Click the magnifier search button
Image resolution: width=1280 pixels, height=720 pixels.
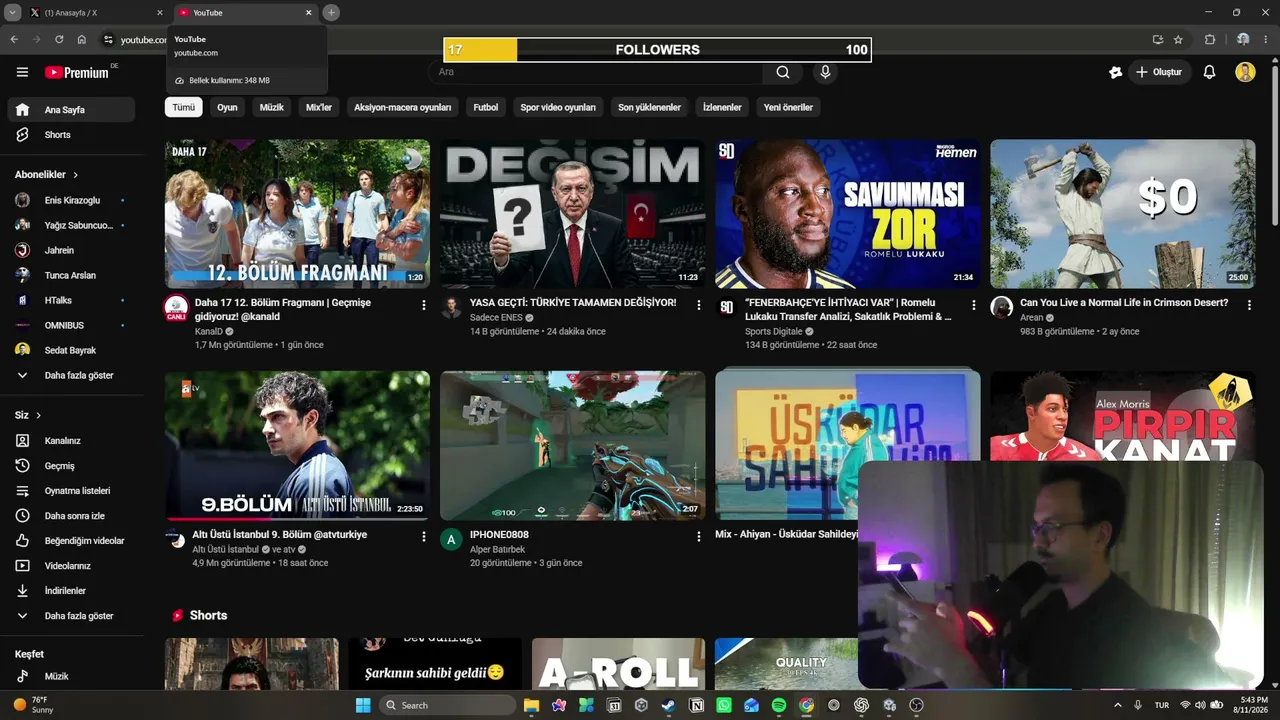(x=783, y=72)
